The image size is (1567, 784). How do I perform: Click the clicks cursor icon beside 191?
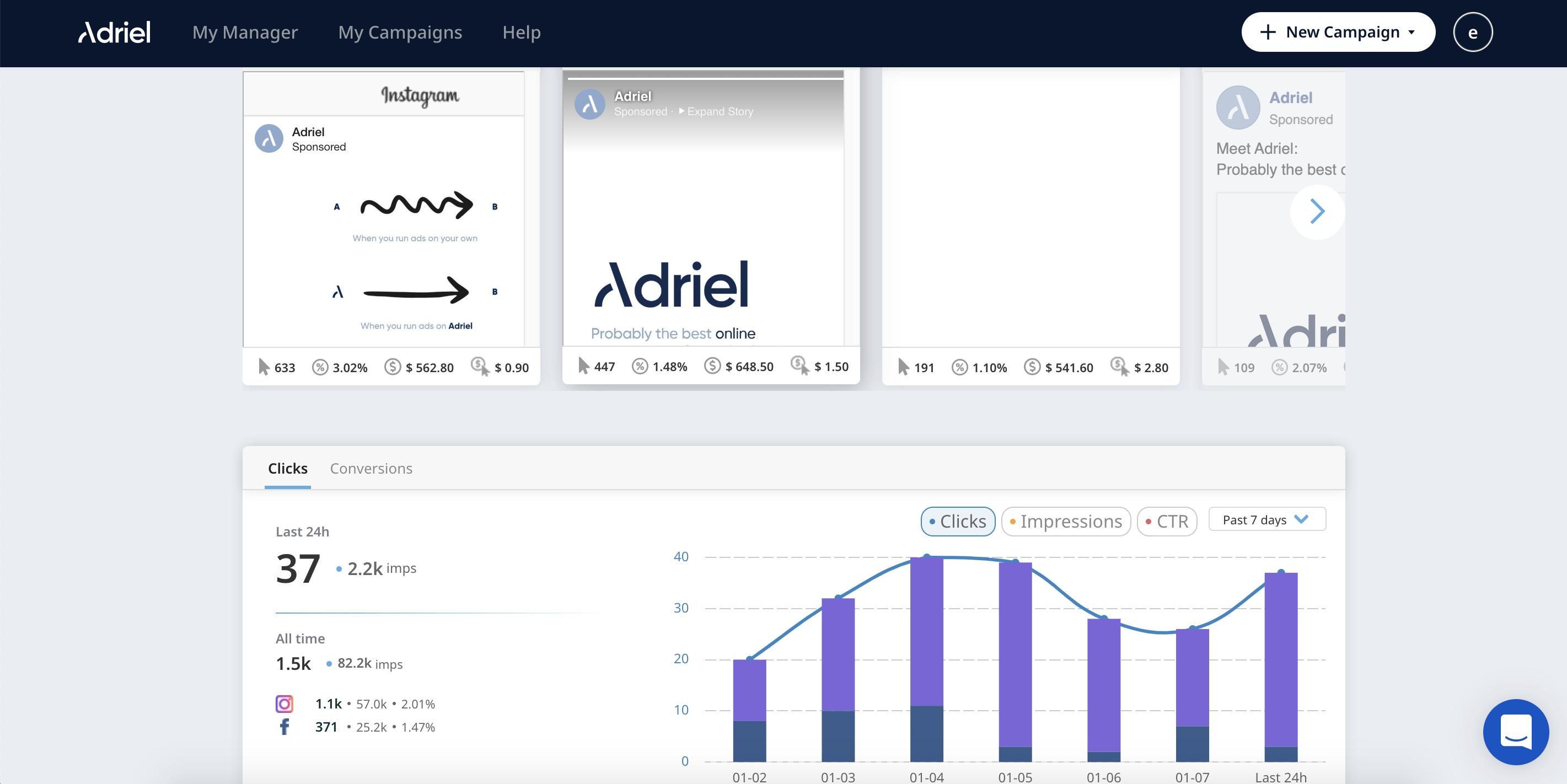(903, 367)
